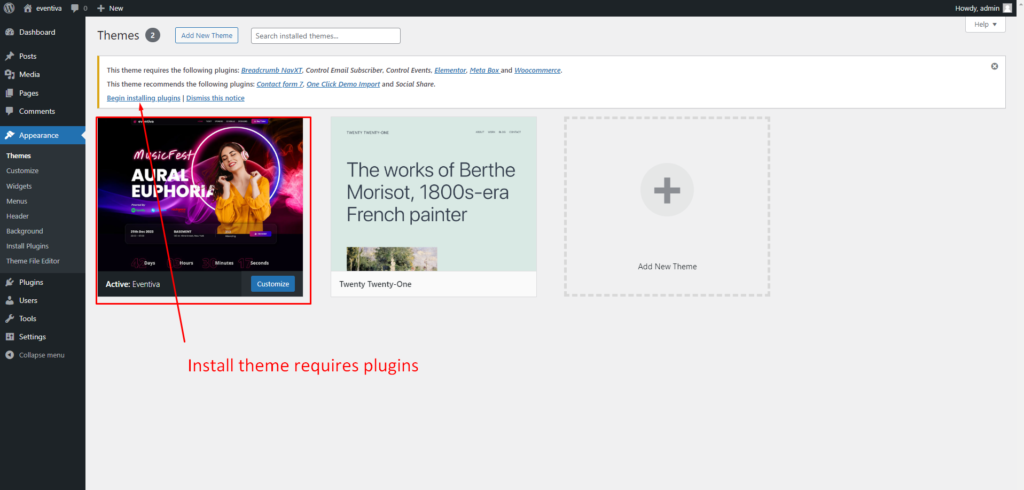Click the Add New Theme placeholder label
This screenshot has height=490, width=1024.
[x=667, y=267]
